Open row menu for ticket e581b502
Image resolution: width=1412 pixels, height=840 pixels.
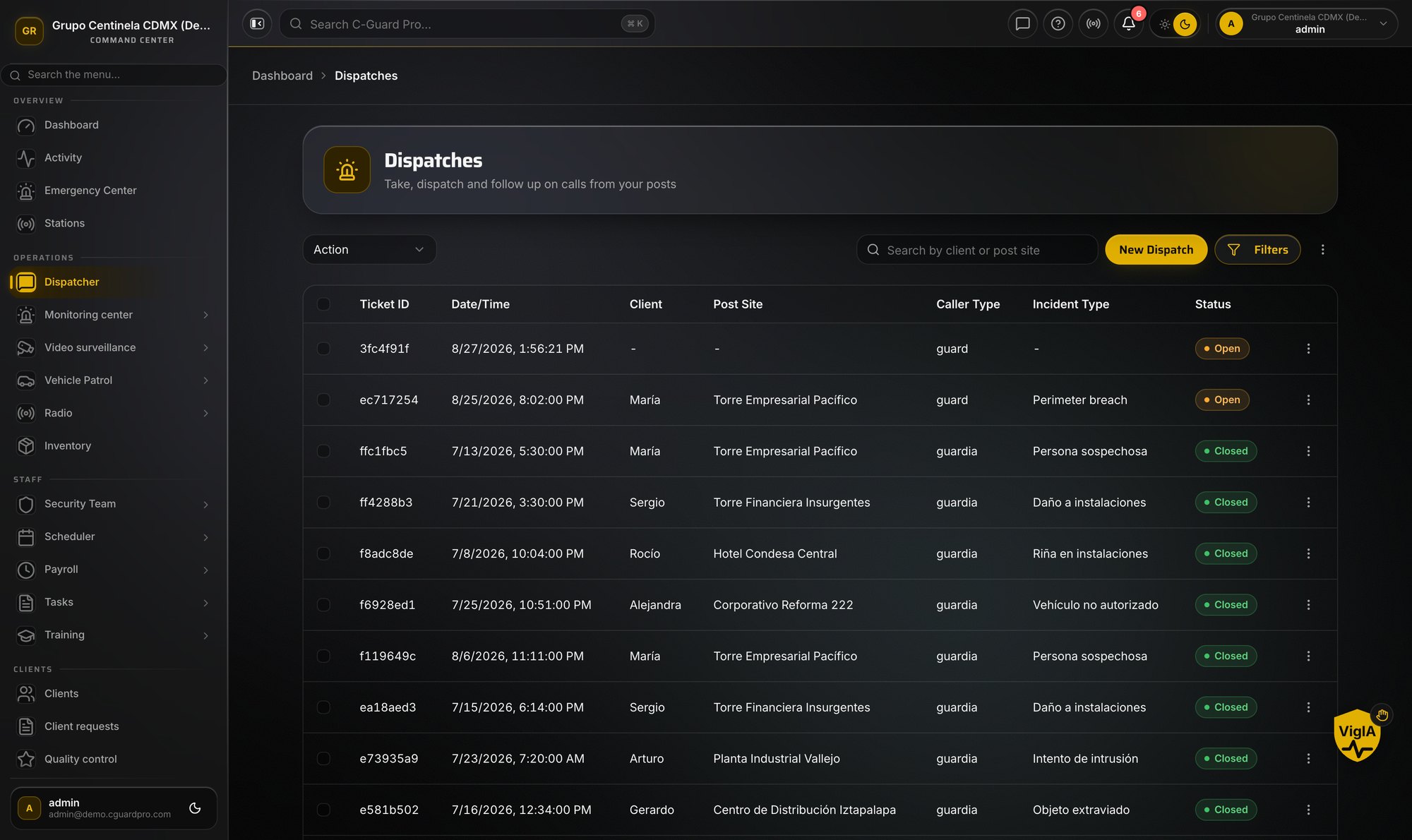1308,810
